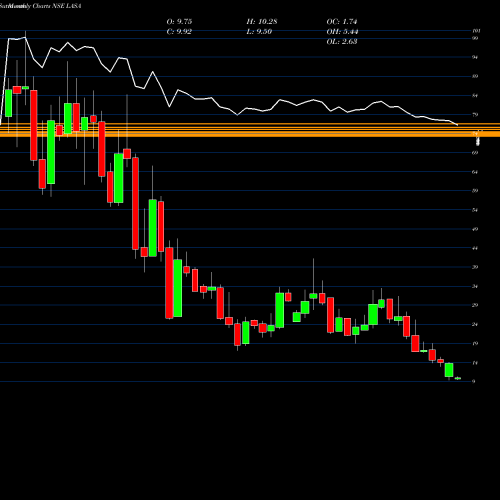500x500 pixels.
Task: Click the 34 price axis label
Action: [475, 286]
